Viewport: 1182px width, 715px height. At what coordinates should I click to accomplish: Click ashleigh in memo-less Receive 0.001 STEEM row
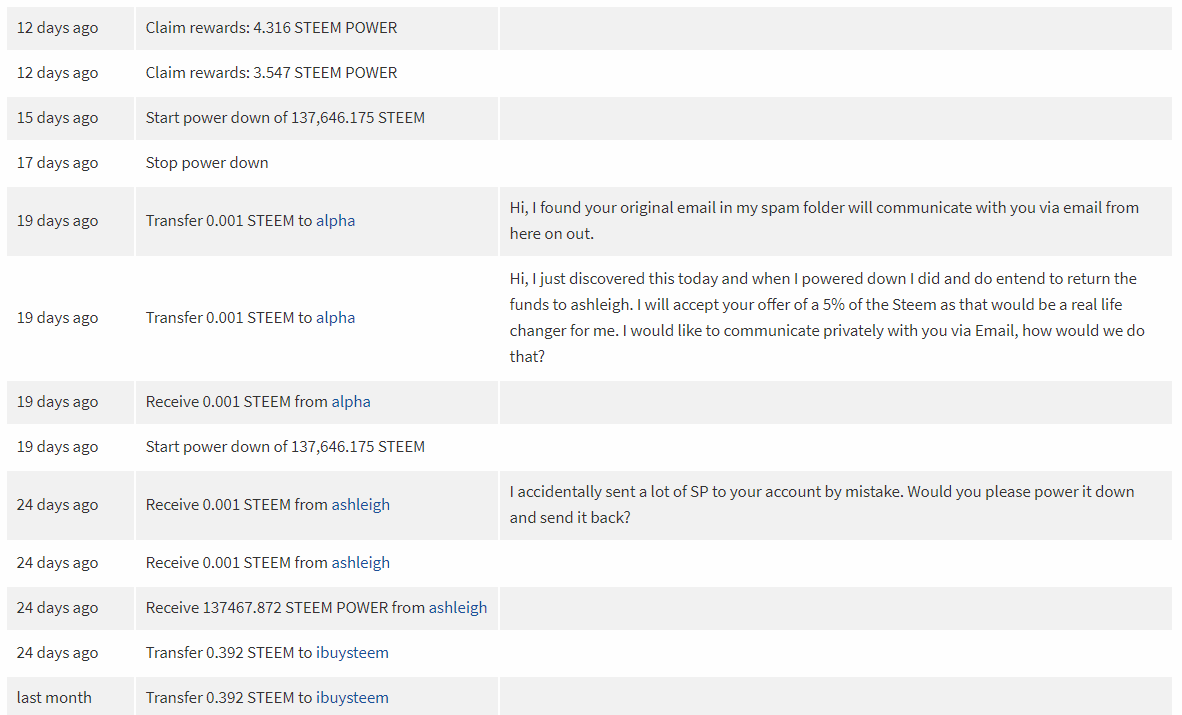click(x=361, y=563)
